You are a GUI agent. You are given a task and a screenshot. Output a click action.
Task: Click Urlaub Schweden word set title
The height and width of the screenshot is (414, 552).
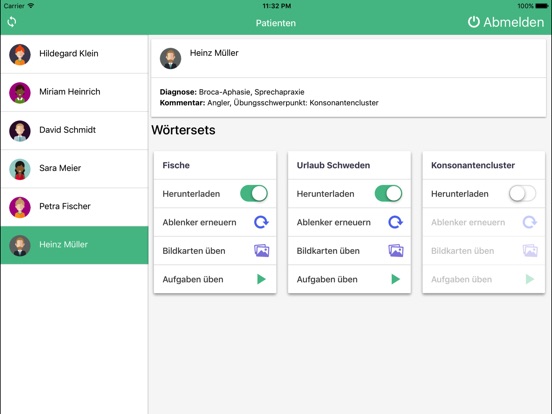[333, 165]
